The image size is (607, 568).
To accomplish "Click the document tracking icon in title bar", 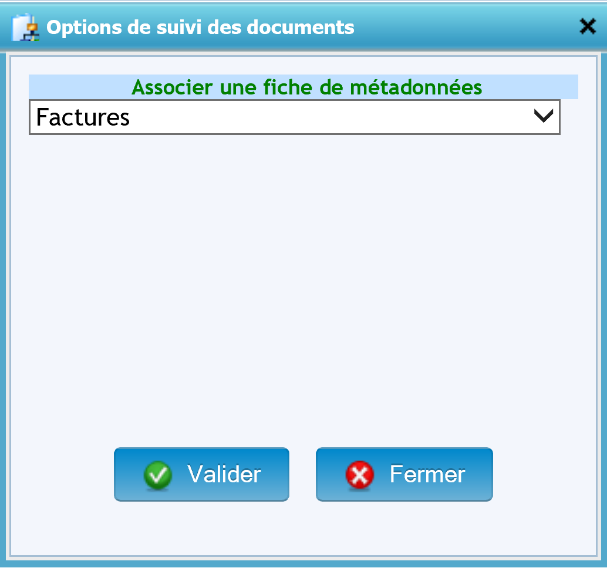I will coord(25,27).
